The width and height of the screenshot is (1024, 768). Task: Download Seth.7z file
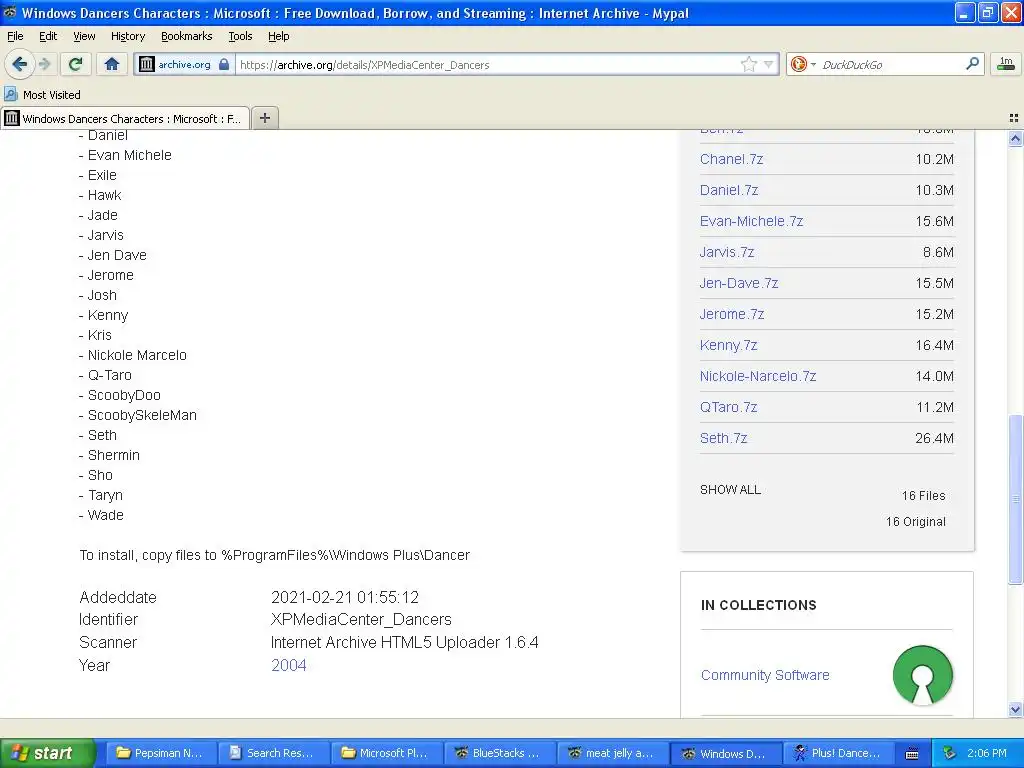pyautogui.click(x=723, y=438)
